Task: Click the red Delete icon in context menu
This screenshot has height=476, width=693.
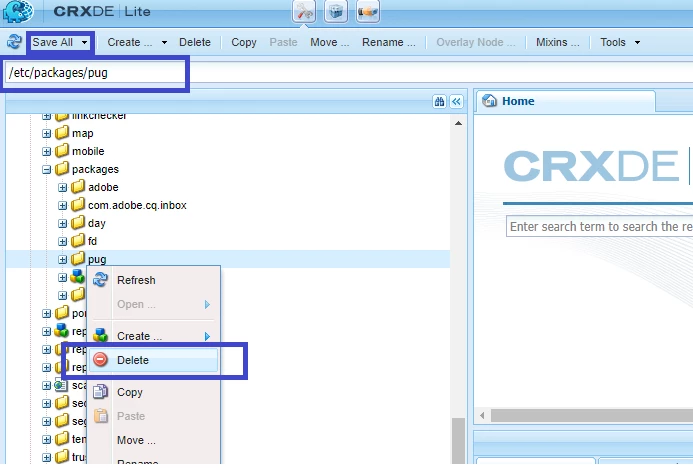Action: (x=100, y=360)
